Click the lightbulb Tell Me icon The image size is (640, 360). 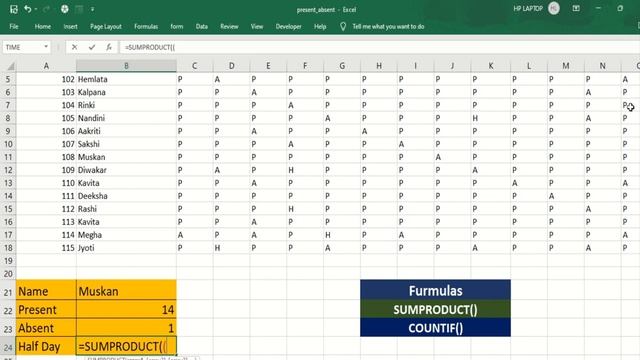[343, 27]
